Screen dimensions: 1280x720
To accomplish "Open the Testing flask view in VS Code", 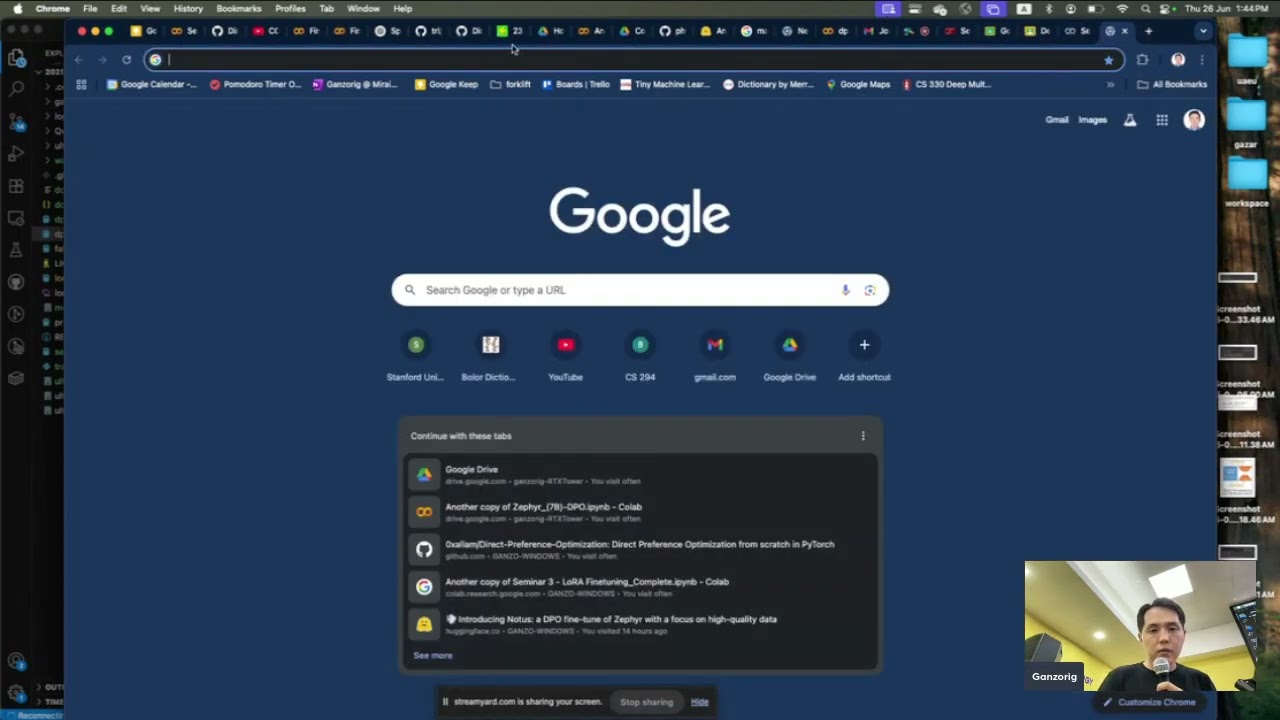I will pos(16,250).
